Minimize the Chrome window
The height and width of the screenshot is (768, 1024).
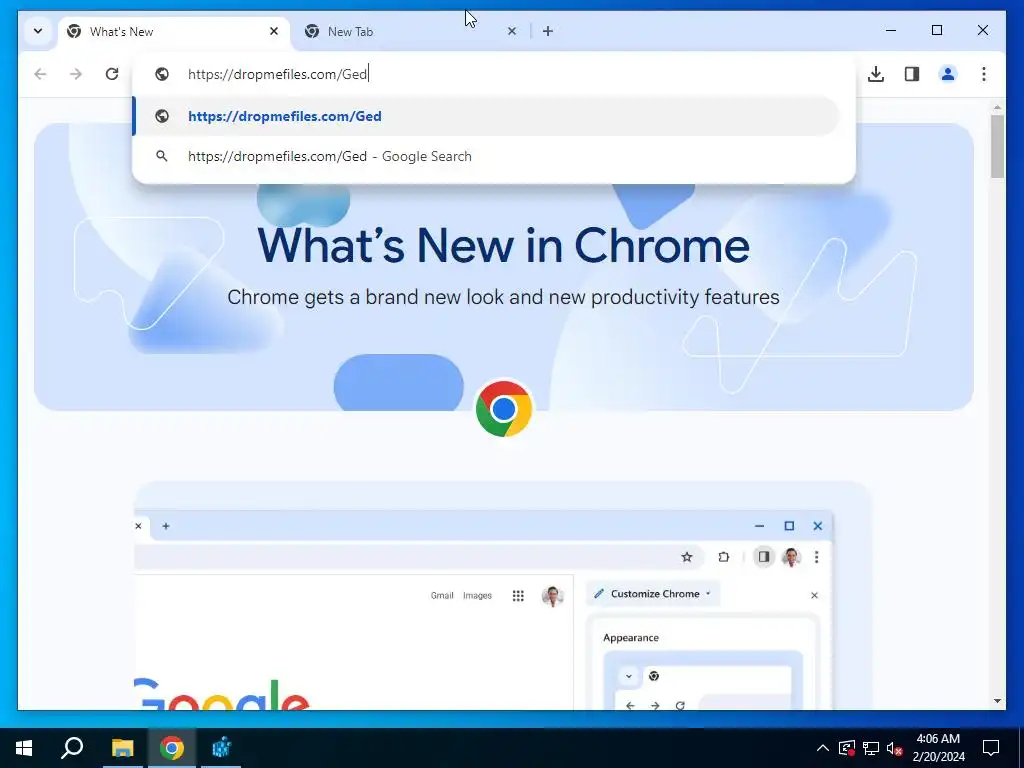891,31
